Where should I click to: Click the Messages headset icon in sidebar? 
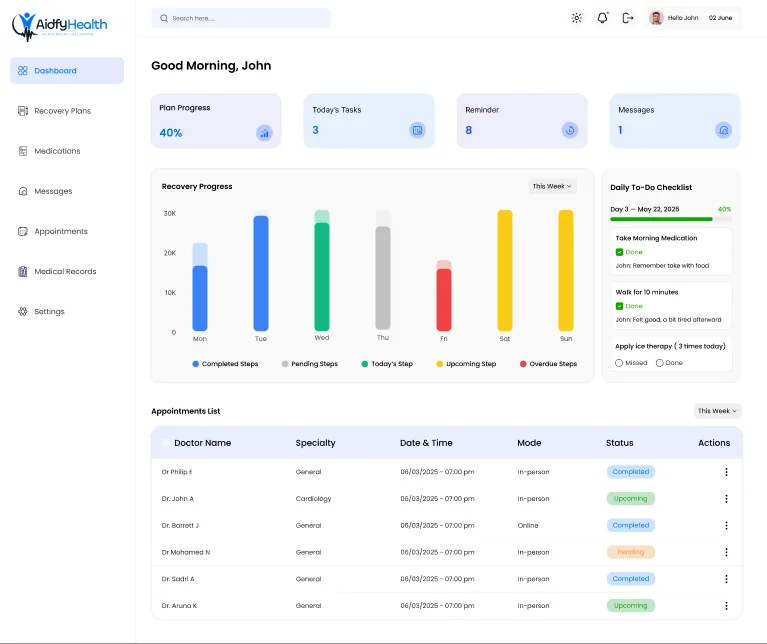coord(23,191)
